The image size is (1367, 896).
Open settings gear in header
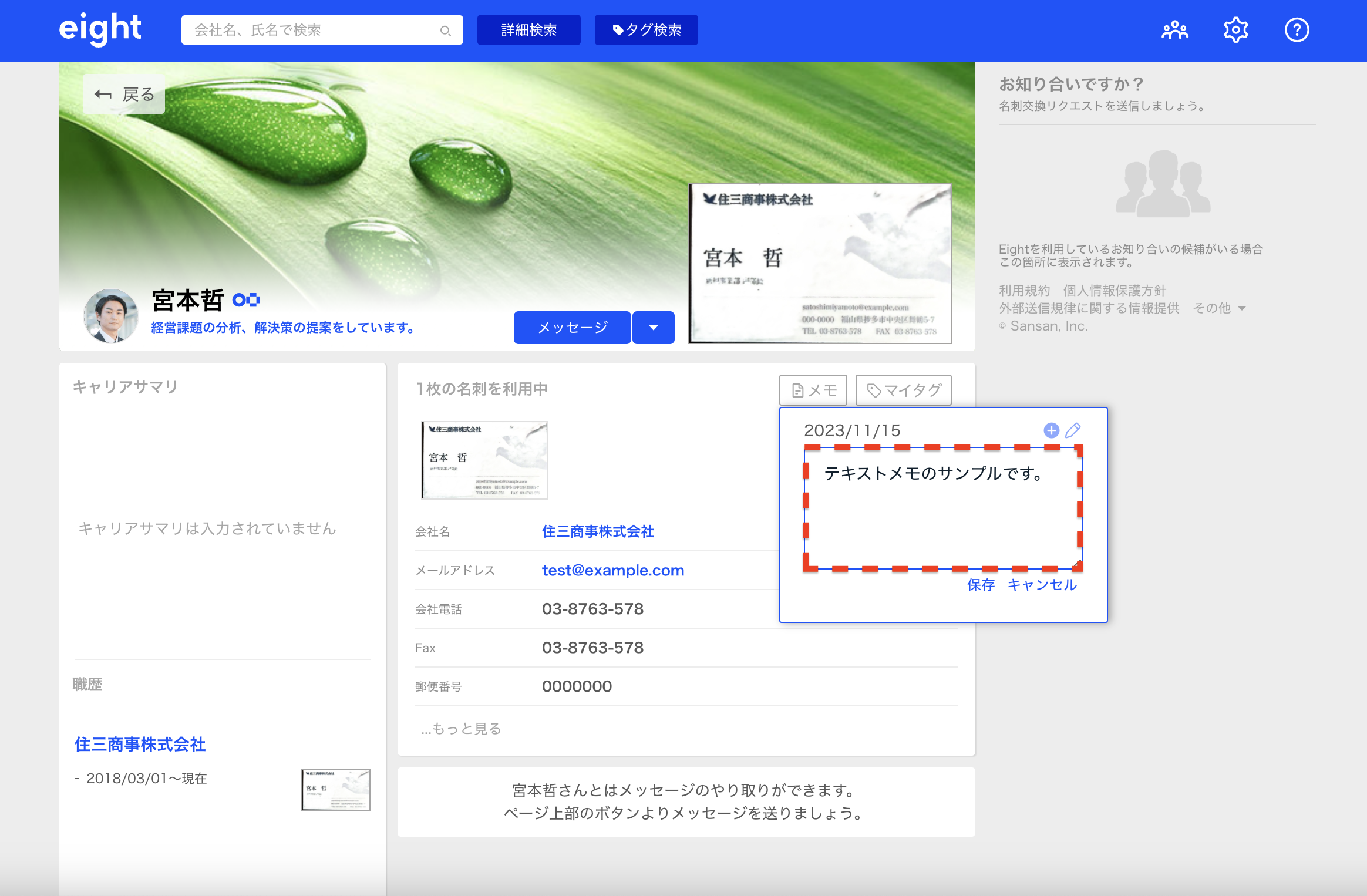pyautogui.click(x=1235, y=30)
